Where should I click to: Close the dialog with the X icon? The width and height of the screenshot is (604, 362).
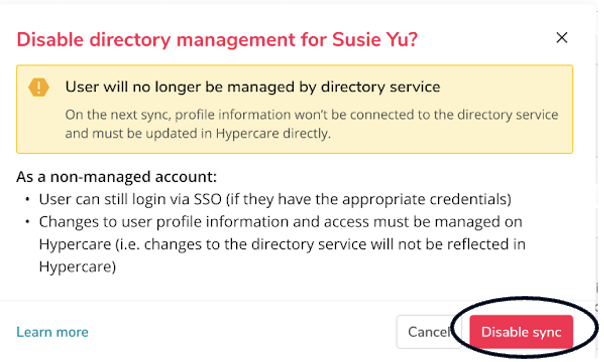(562, 38)
